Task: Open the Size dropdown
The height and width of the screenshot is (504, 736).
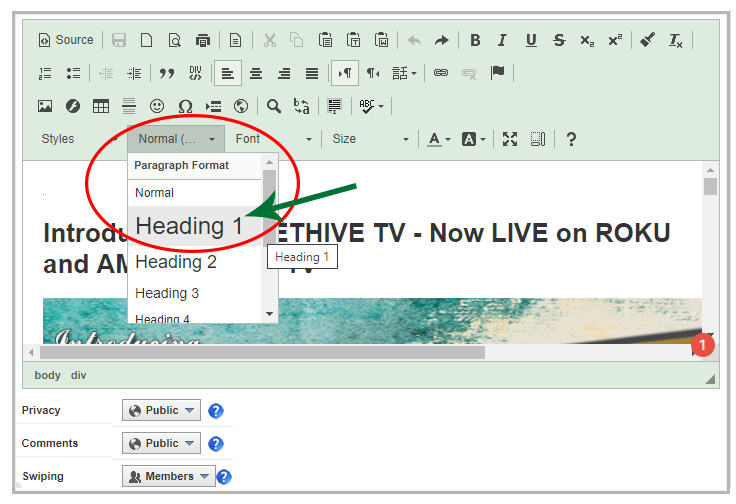Action: click(x=370, y=139)
